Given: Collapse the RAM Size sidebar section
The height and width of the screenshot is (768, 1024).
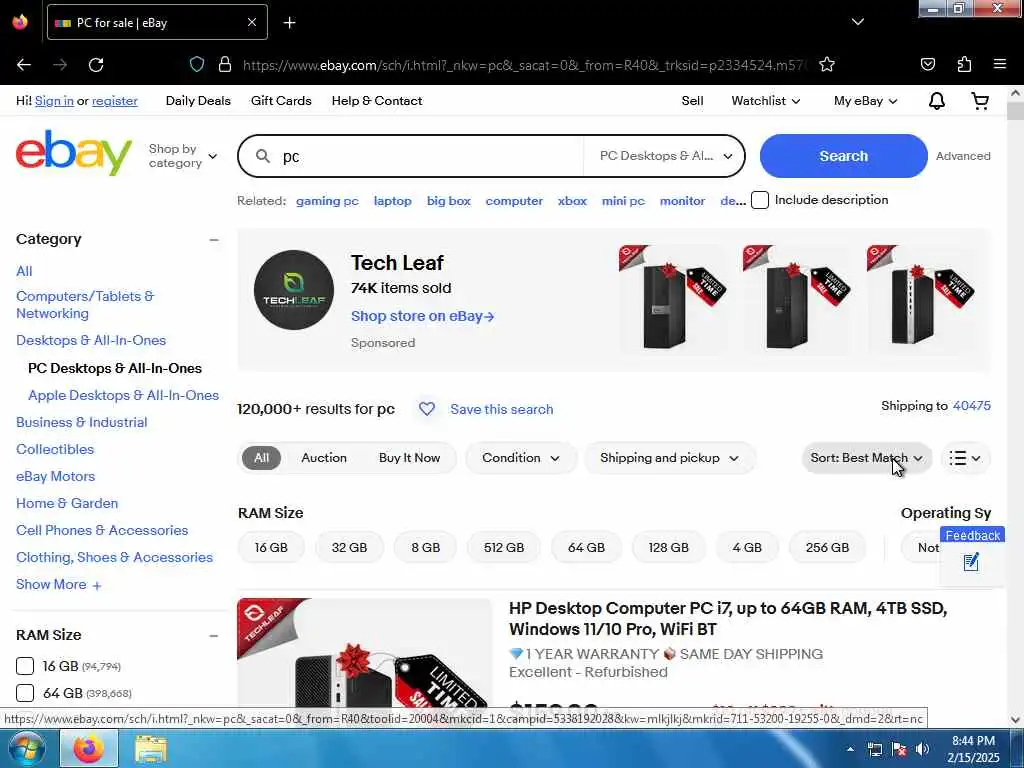Looking at the screenshot, I should (x=214, y=635).
